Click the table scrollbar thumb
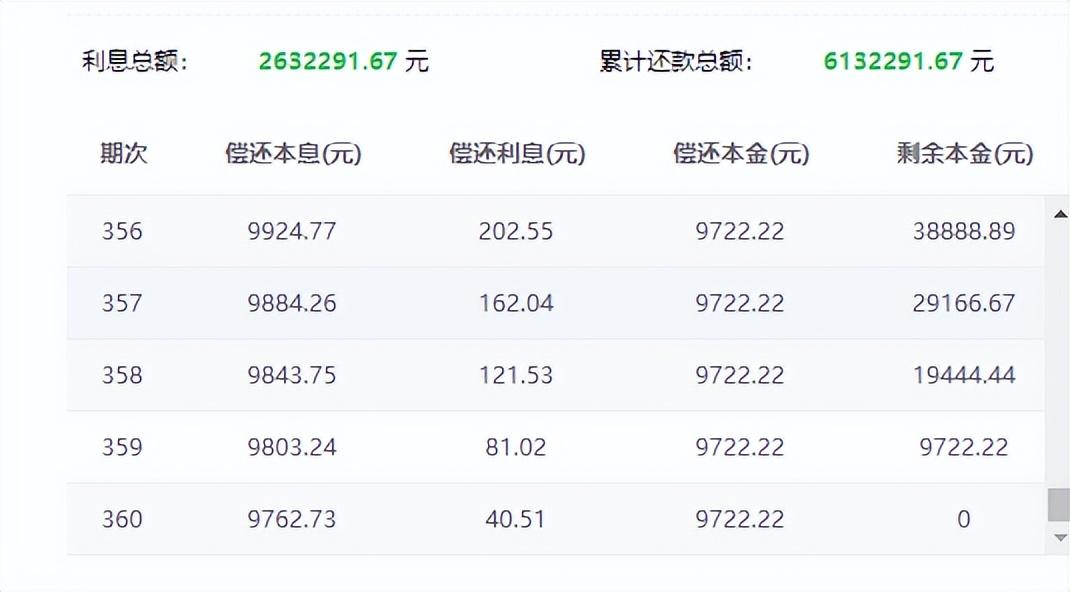Image resolution: width=1070 pixels, height=592 pixels. (x=1058, y=505)
